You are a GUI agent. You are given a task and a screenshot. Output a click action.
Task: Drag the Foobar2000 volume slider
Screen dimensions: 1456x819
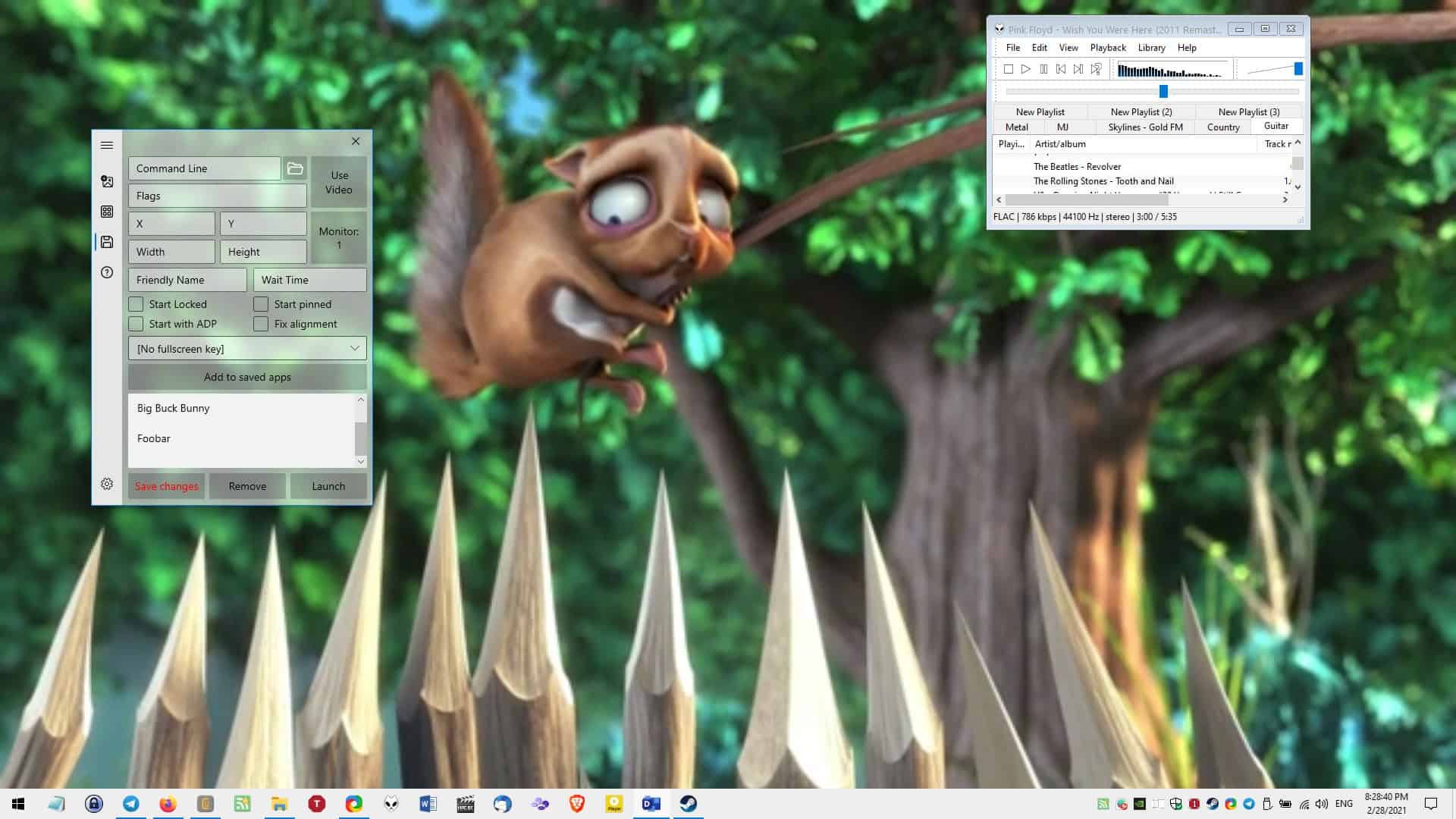click(1297, 68)
